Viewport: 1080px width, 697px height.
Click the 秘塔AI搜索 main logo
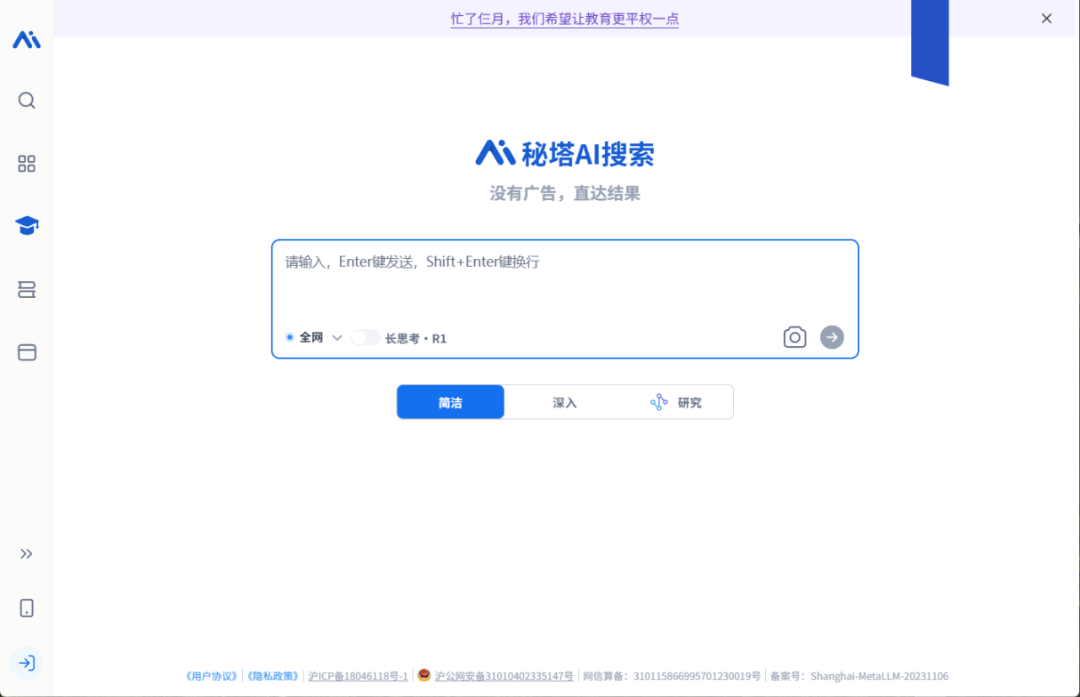pyautogui.click(x=565, y=154)
